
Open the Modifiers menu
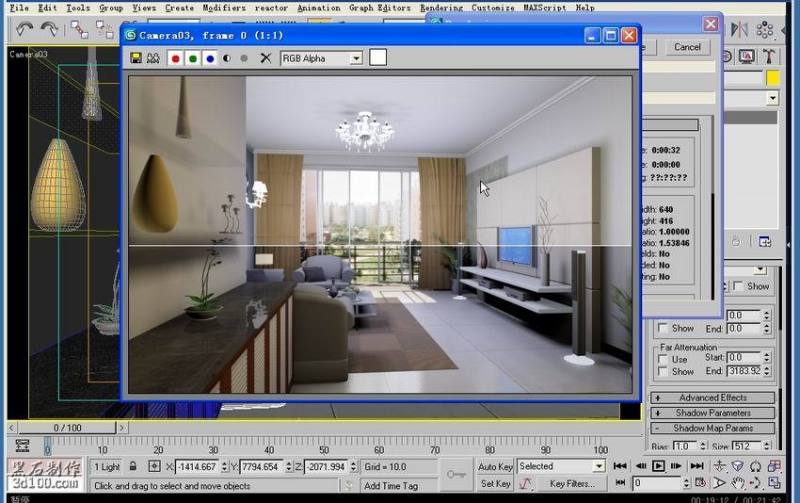pos(223,8)
